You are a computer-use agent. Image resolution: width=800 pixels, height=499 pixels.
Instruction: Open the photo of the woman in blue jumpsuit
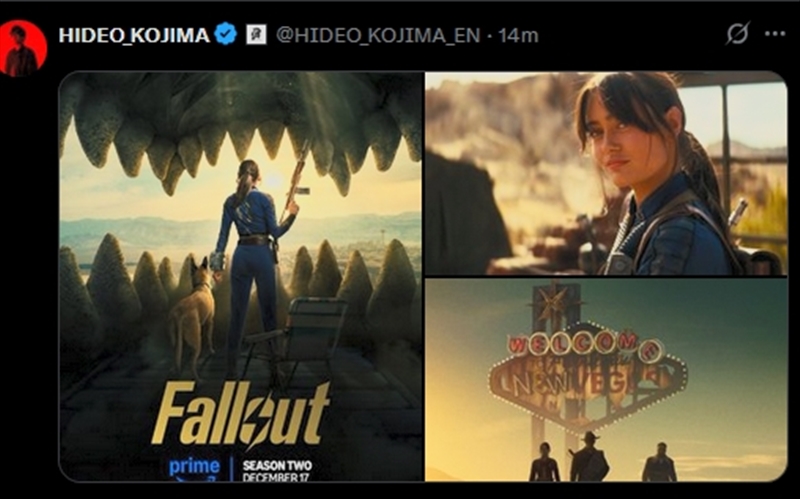606,173
